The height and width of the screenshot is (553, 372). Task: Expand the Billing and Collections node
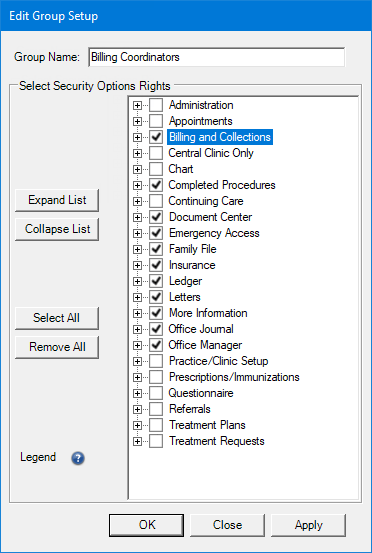coord(138,137)
